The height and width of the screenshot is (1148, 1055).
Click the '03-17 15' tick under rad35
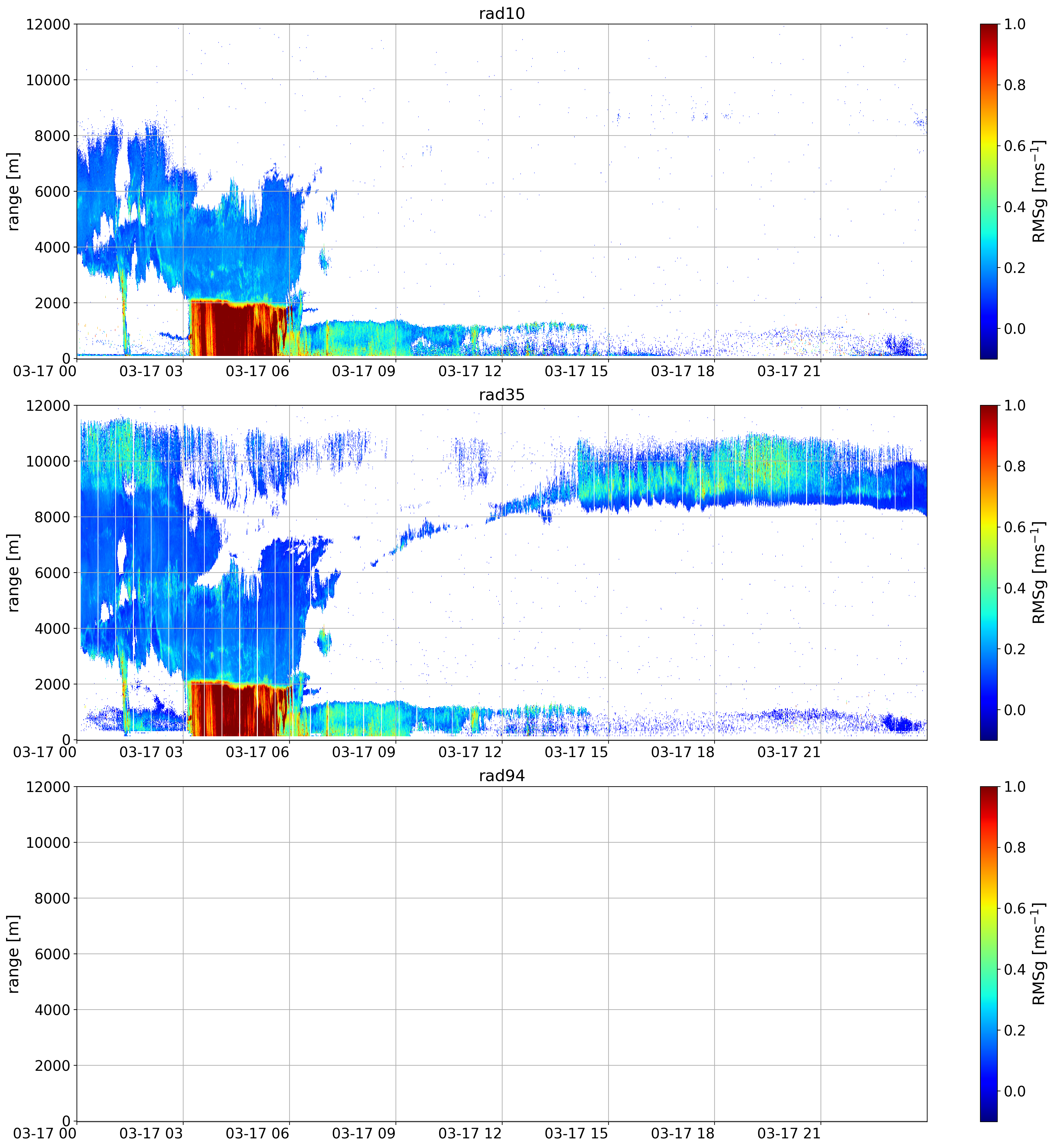[x=576, y=752]
